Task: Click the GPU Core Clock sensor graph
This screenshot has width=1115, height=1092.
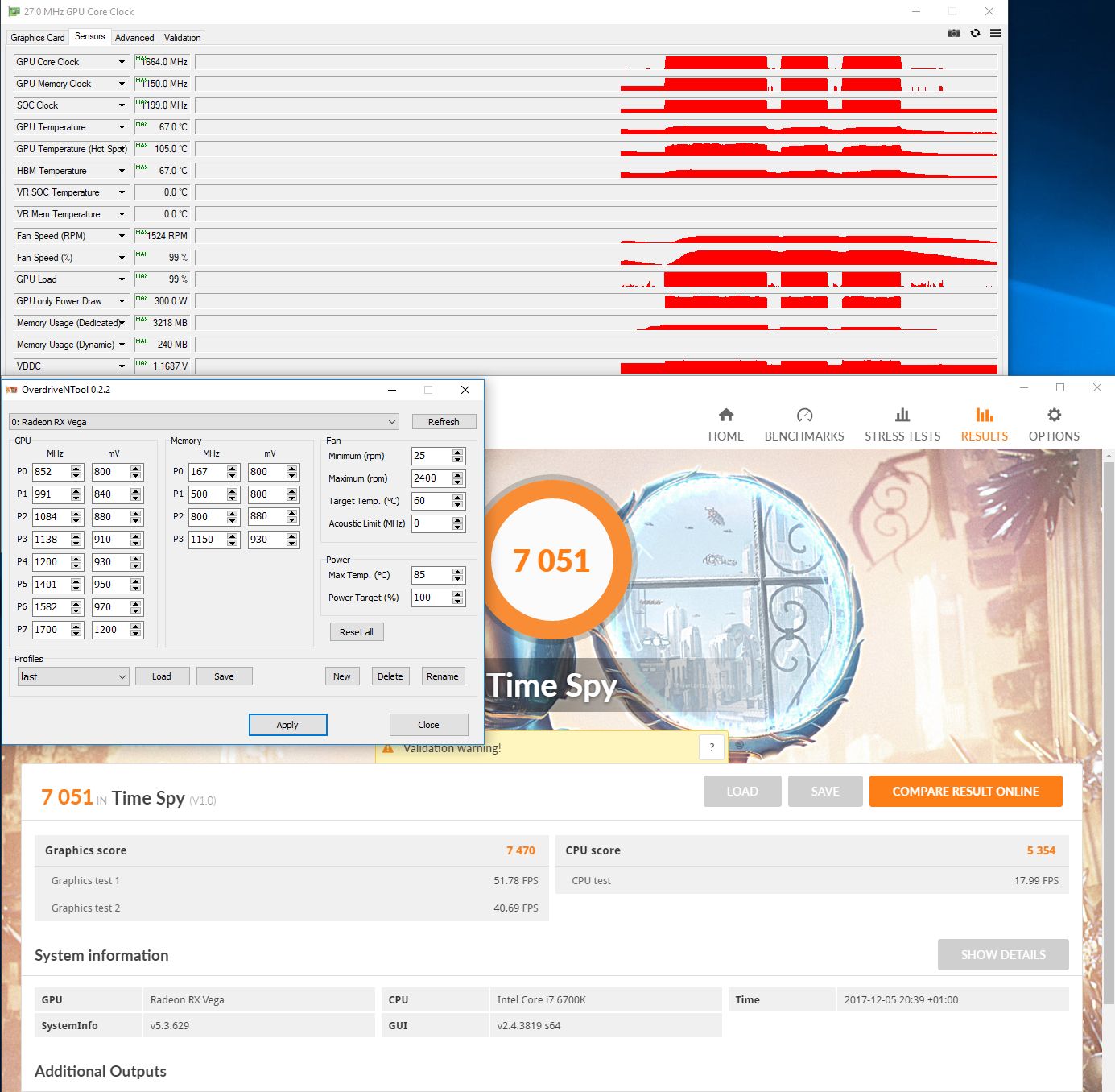Action: coord(596,62)
